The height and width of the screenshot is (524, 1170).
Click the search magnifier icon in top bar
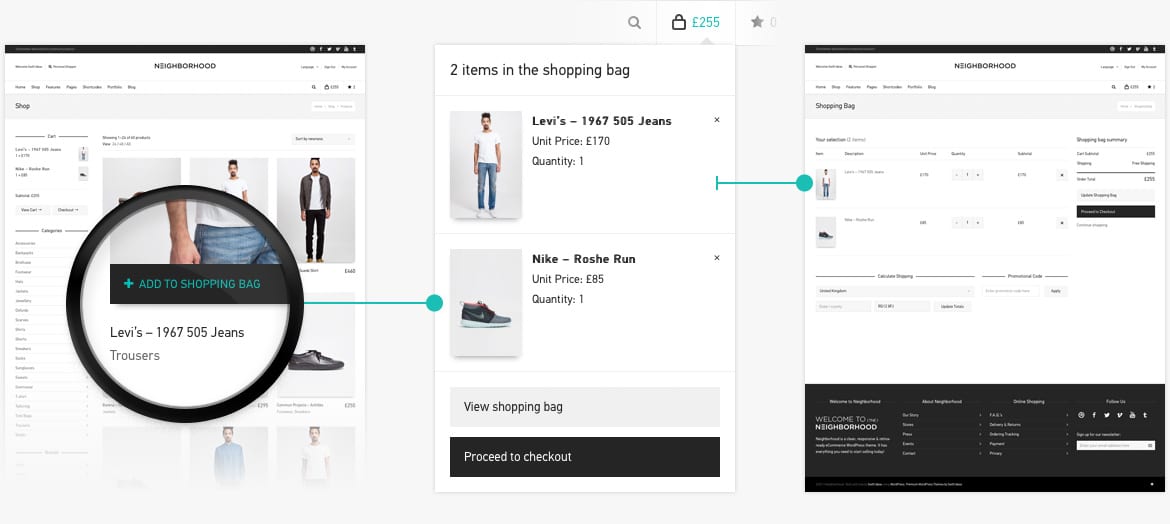(x=634, y=22)
